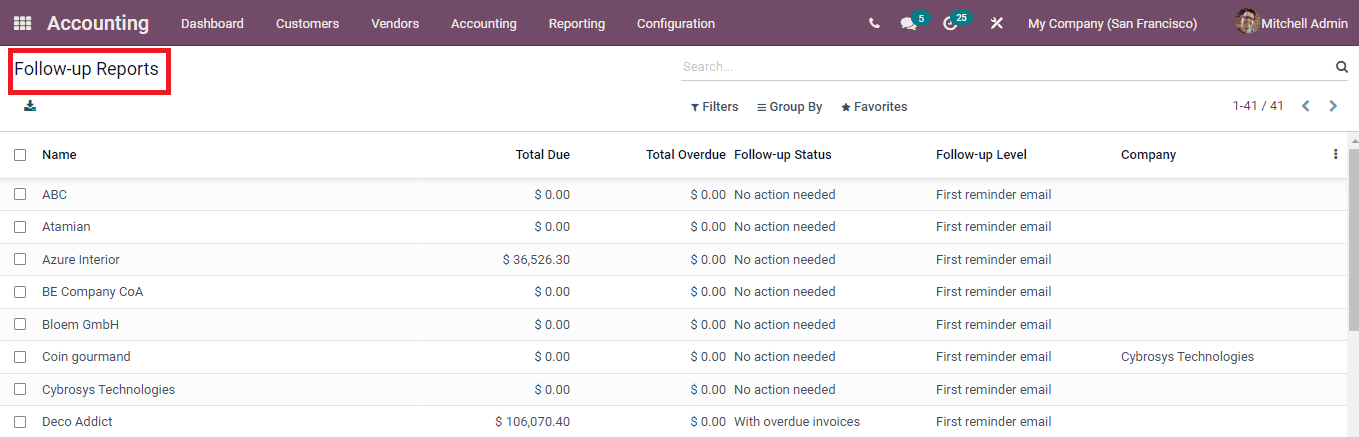Check the Deco Addict row checkbox

[20, 422]
